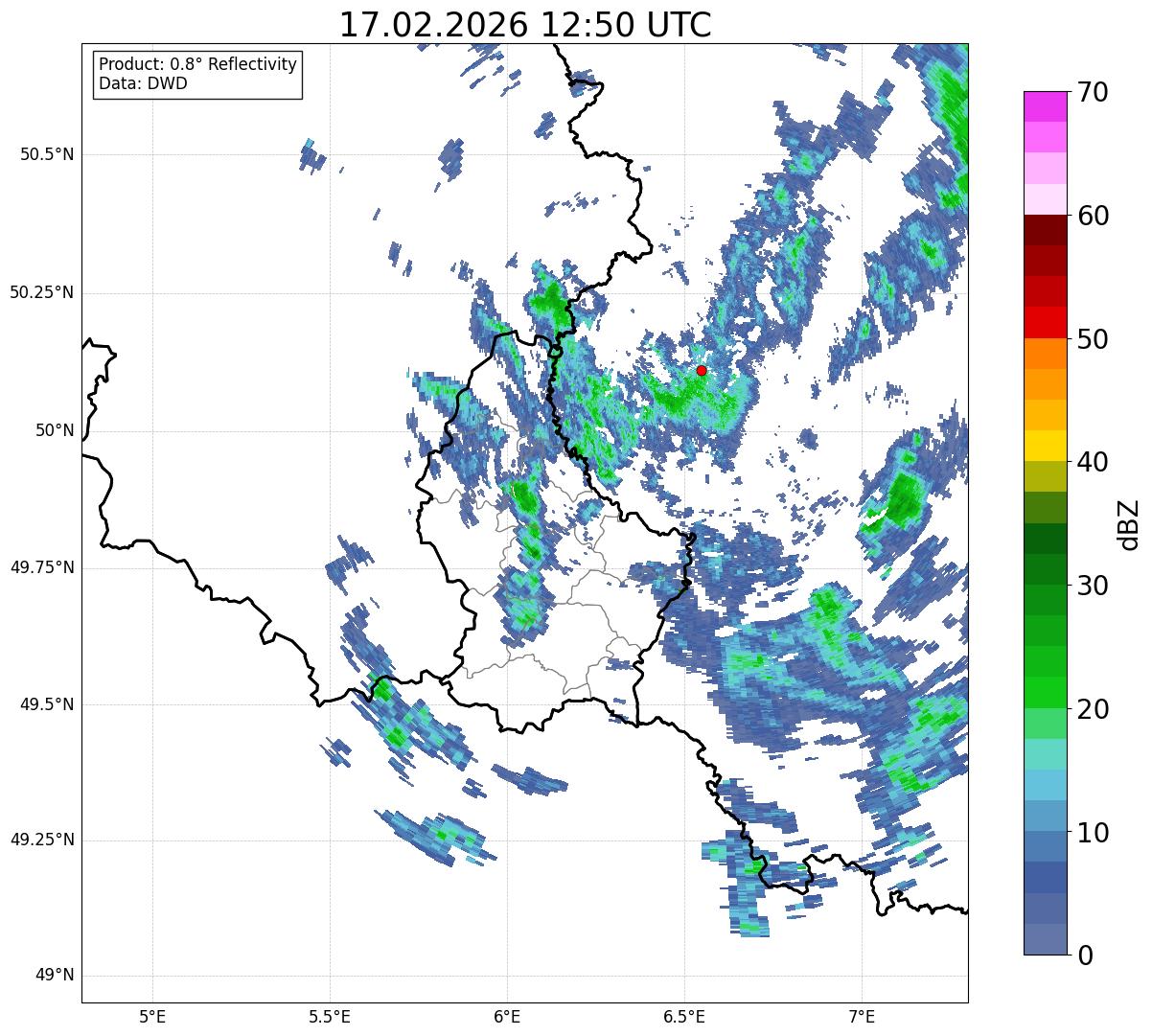Viewport: 1152px width, 1036px height.
Task: Click the dark maroon colorbar segment below 60
Action: 1045,230
